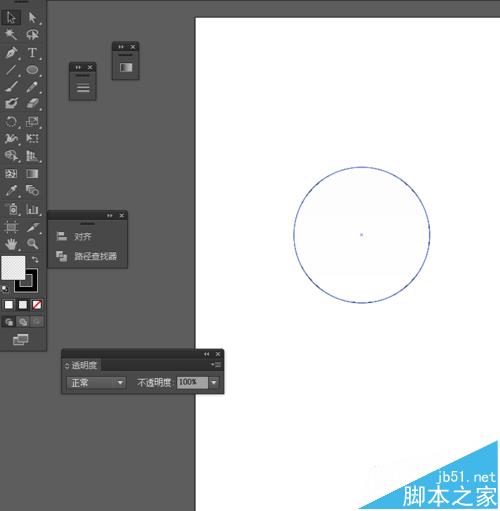Expand the Align/Pathfinder panel group arrows
Image resolution: width=500 pixels, height=511 pixels.
(110, 216)
